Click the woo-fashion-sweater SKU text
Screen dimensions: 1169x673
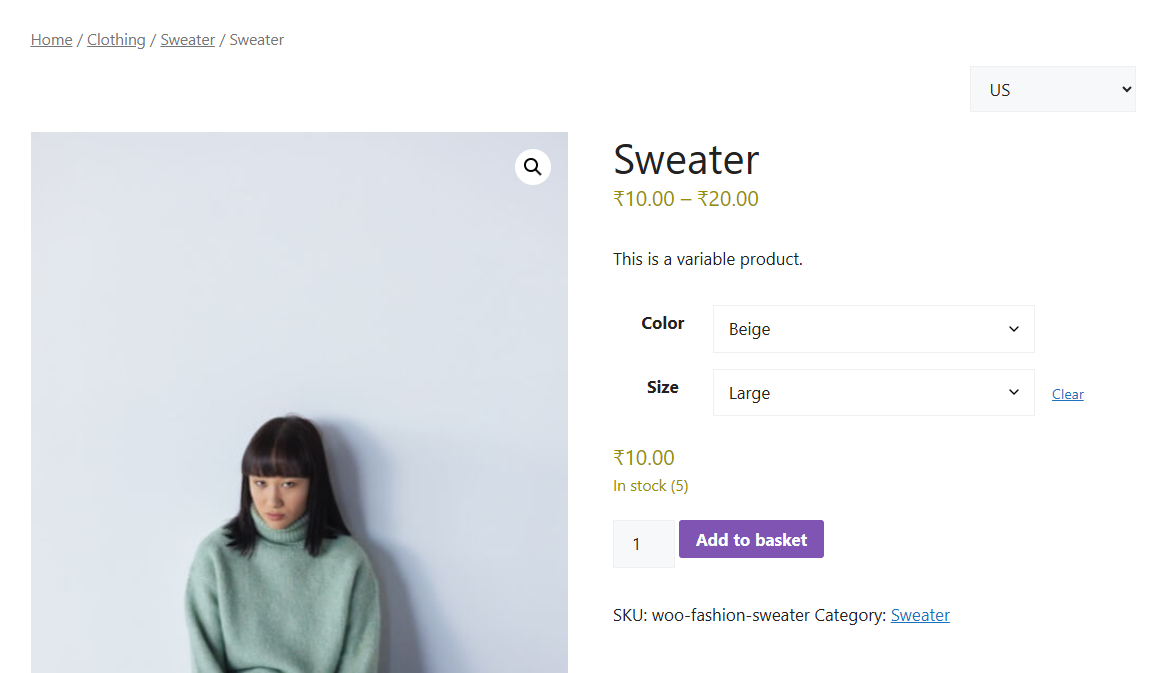point(730,615)
